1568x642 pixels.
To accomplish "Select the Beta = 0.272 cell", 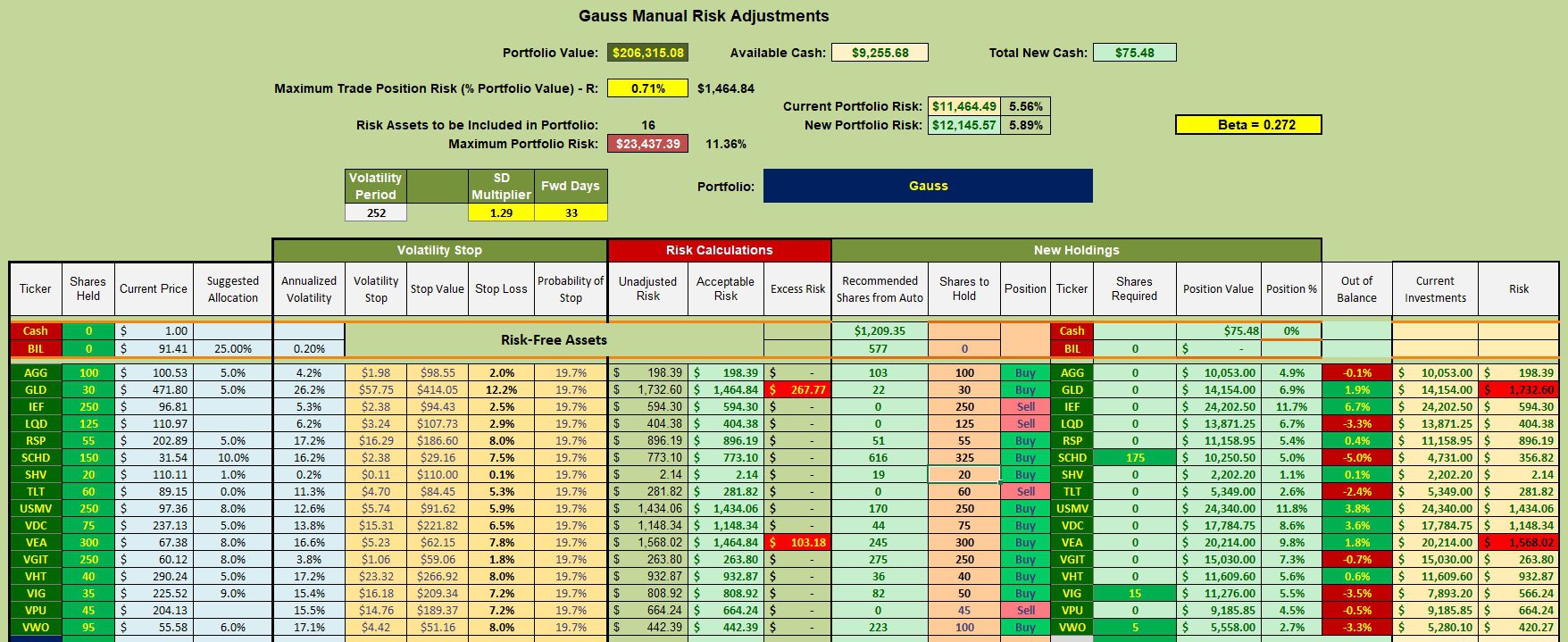I will point(1248,125).
